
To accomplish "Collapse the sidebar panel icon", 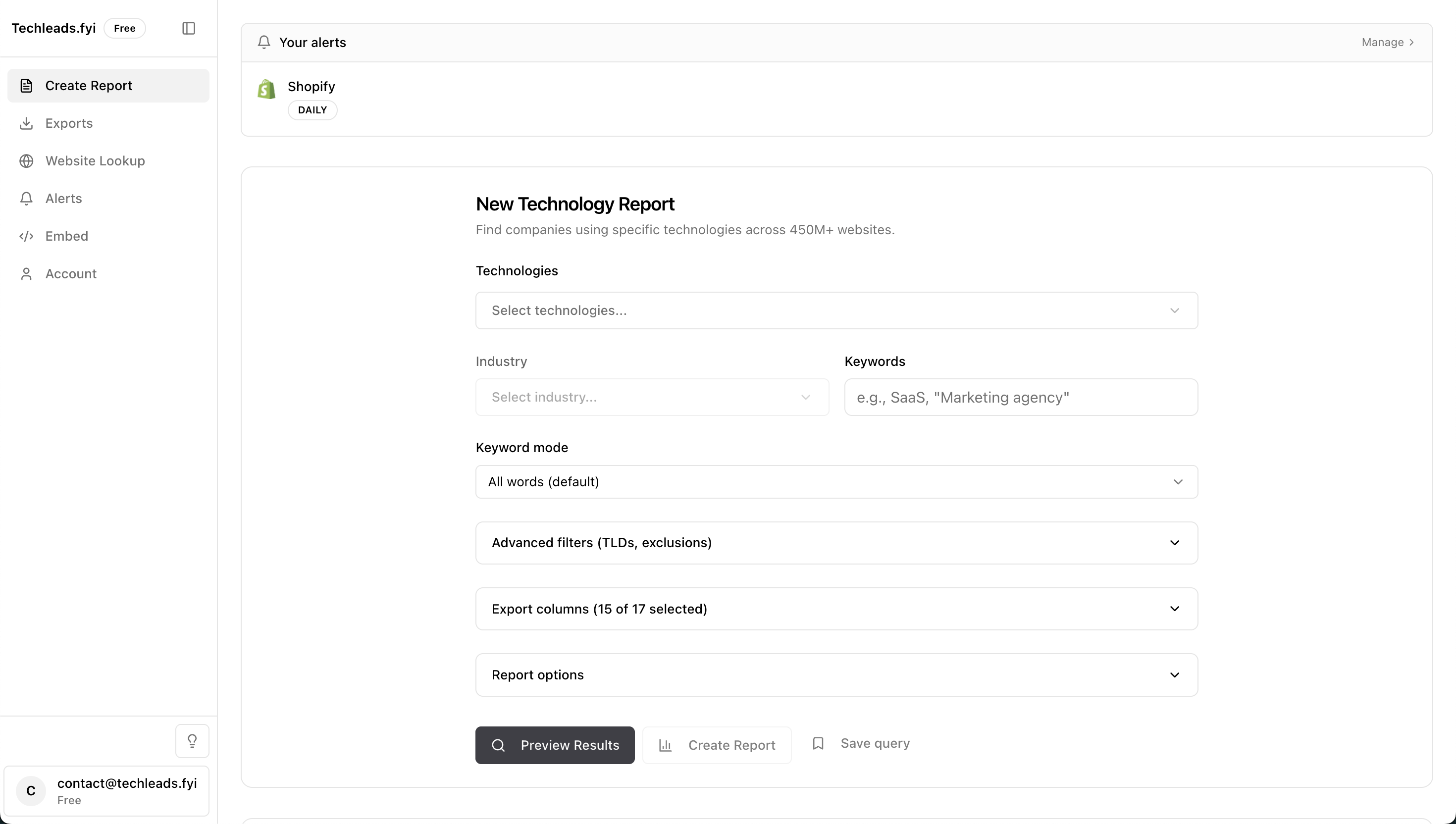I will pyautogui.click(x=188, y=28).
